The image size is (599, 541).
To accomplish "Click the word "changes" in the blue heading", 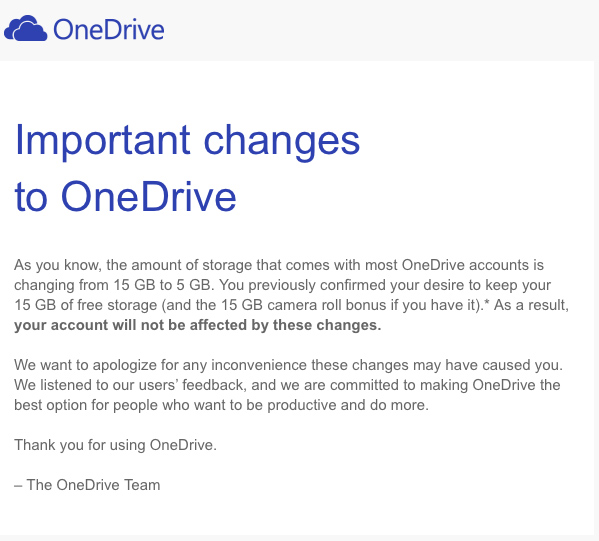I will click(x=282, y=143).
